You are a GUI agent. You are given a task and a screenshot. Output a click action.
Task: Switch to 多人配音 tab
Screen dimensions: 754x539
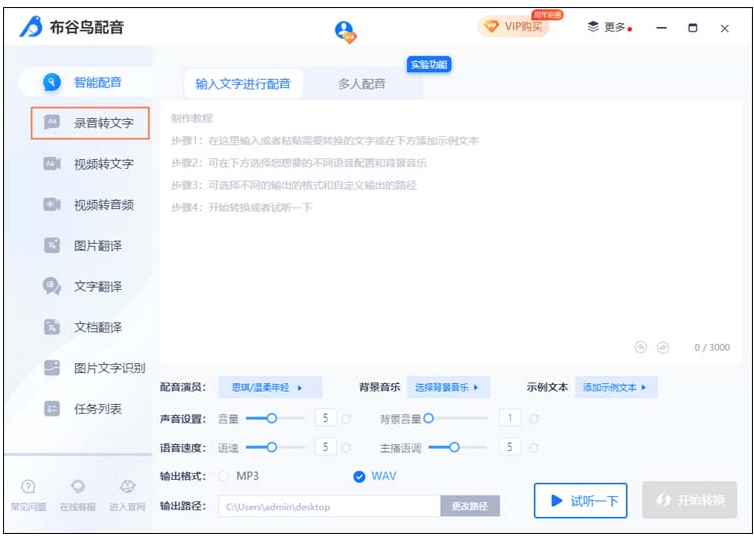coord(361,84)
